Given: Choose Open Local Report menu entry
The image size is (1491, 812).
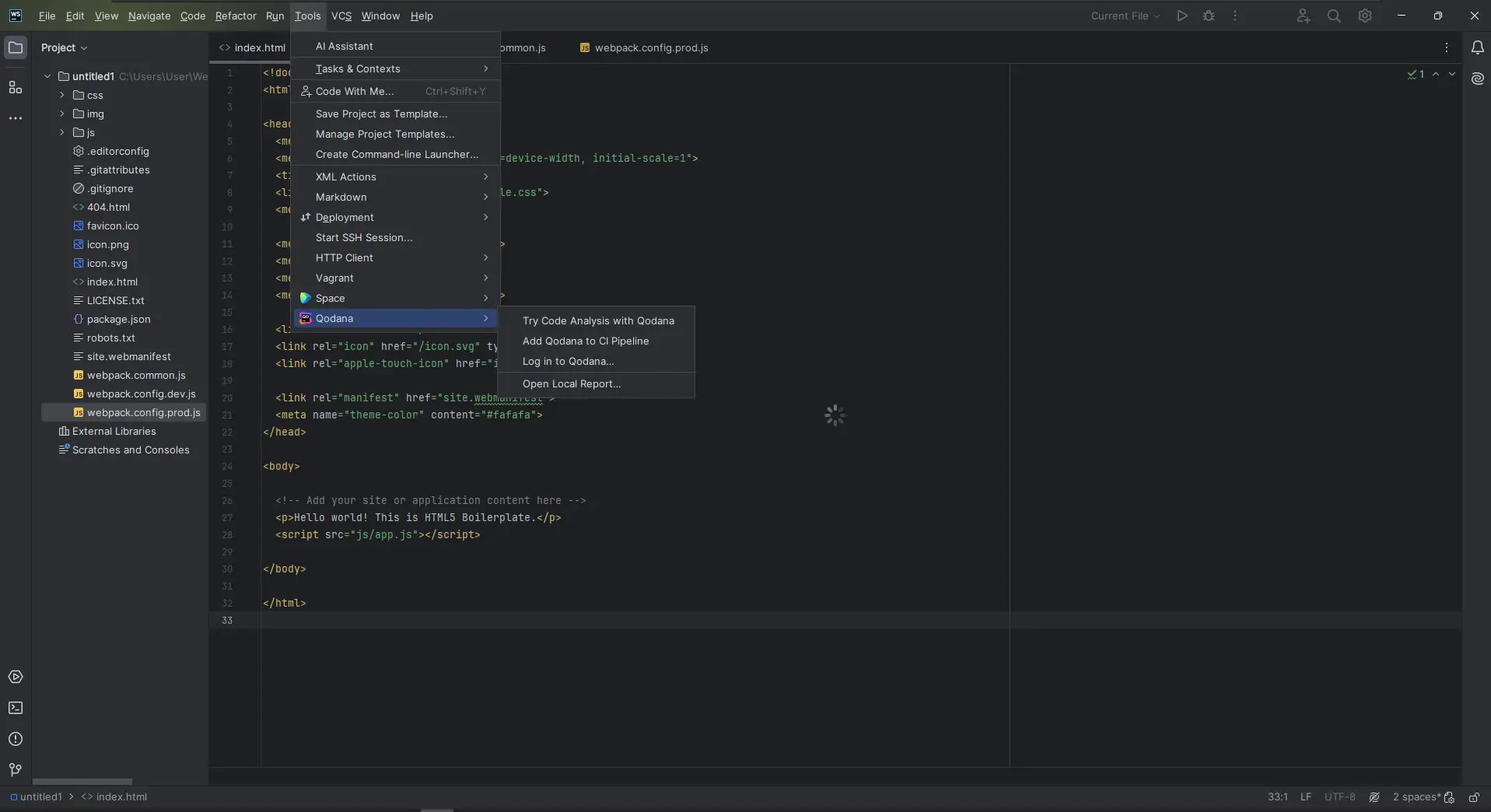Looking at the screenshot, I should (x=571, y=383).
